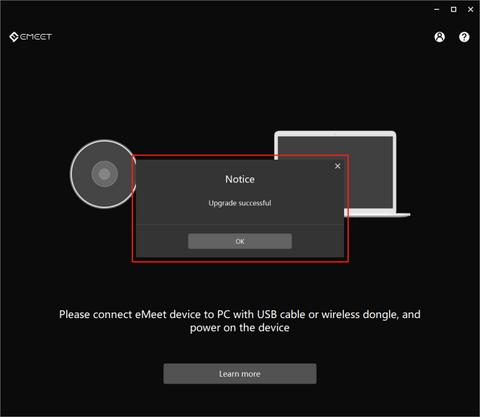This screenshot has height=417, width=480.
Task: Click the laptop illustration's base edge
Action: [378, 215]
